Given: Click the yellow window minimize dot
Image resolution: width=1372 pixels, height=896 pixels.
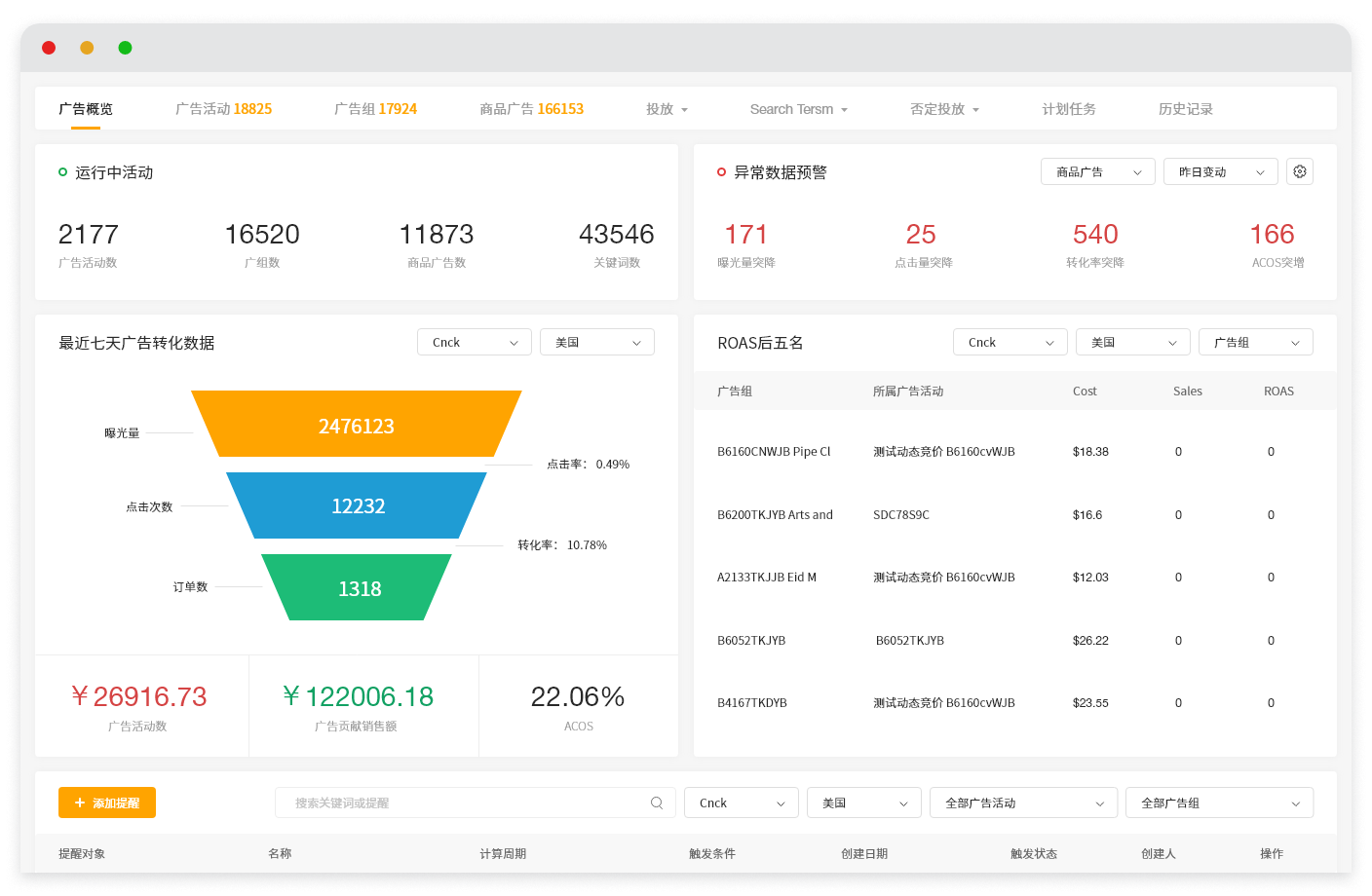Looking at the screenshot, I should pyautogui.click(x=87, y=48).
